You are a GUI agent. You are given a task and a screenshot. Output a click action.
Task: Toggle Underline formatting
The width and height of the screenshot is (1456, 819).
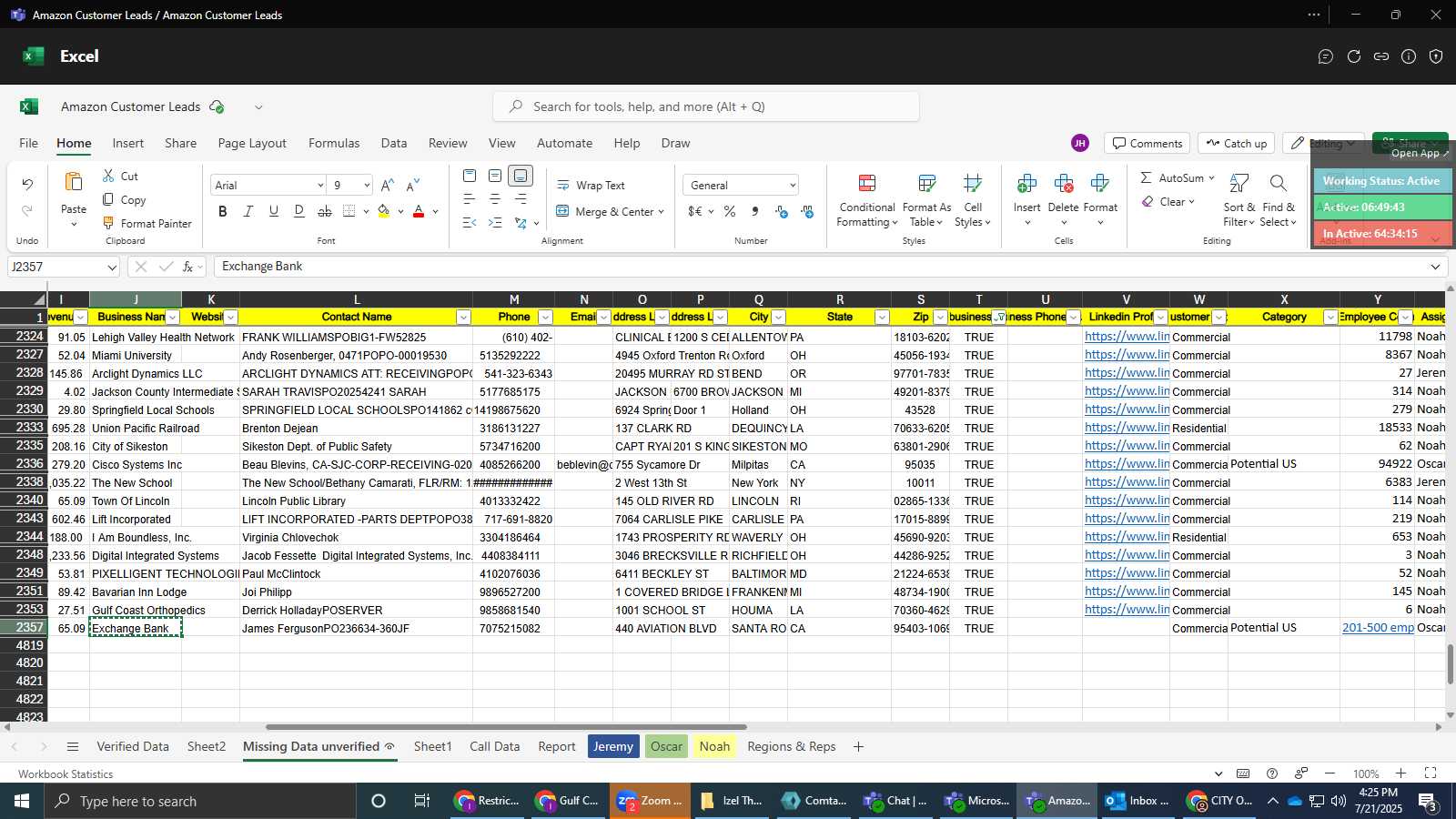click(274, 211)
